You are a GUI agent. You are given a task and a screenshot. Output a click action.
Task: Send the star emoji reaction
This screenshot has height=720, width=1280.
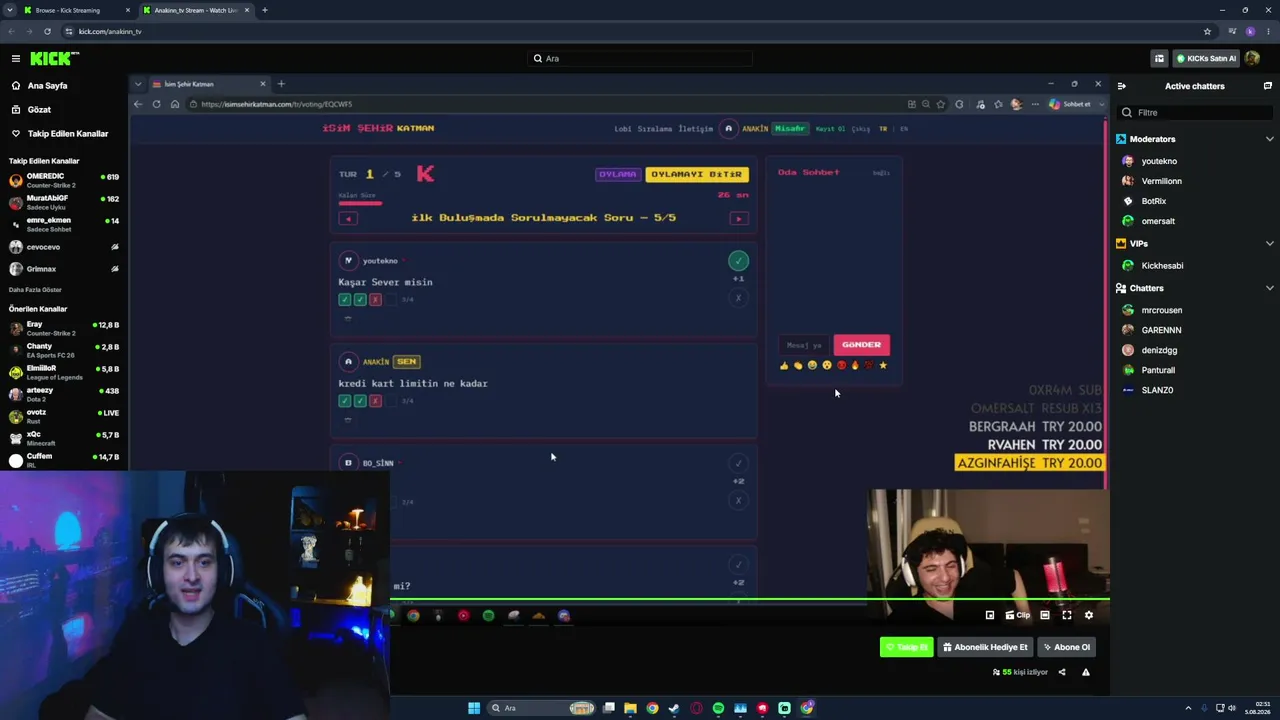point(883,366)
